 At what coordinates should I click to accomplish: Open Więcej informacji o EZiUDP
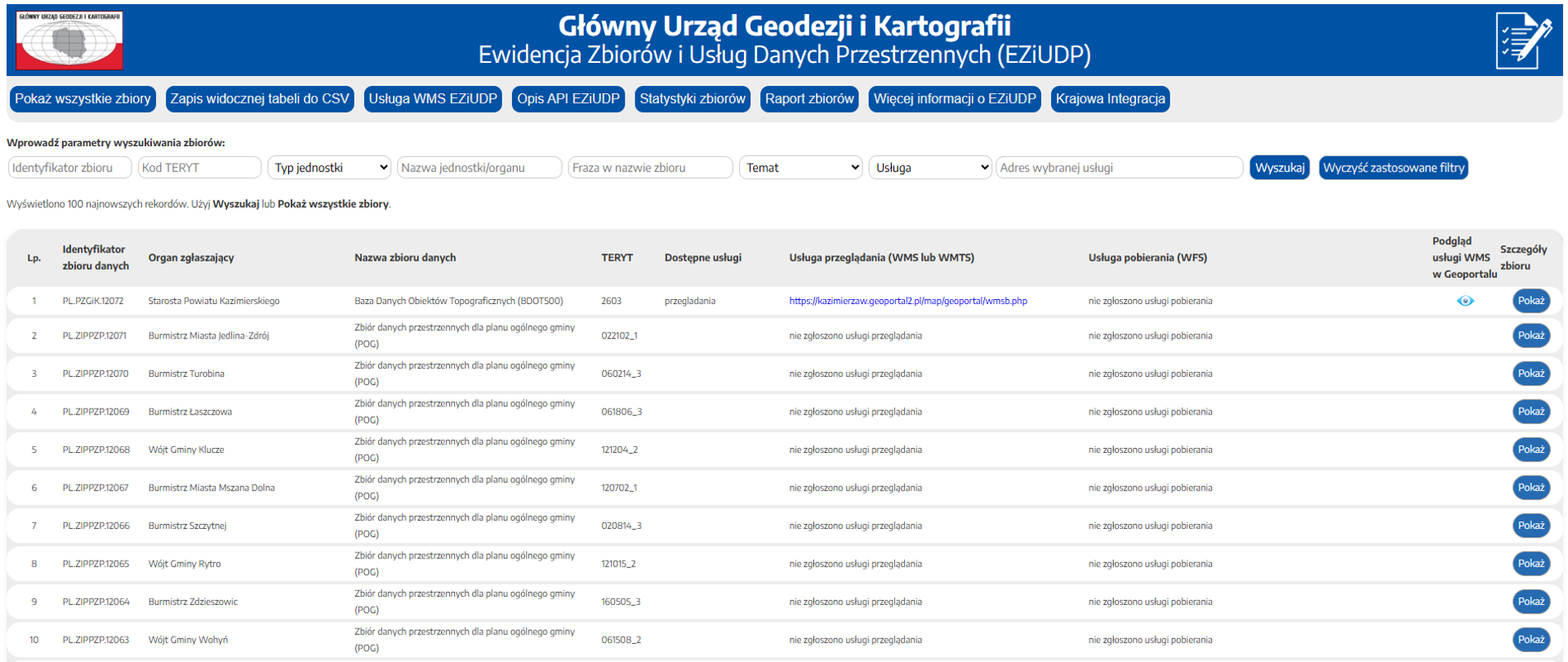(955, 99)
